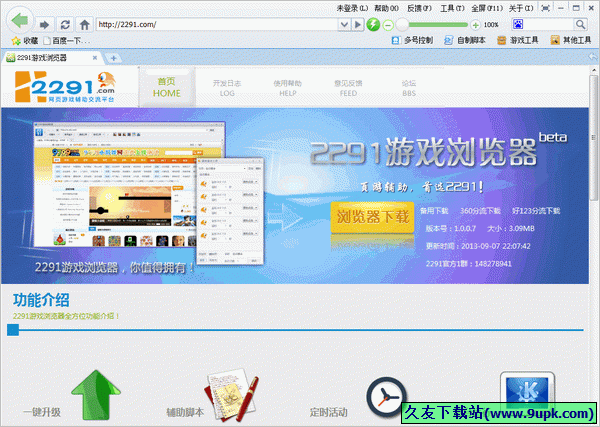
Task: Open the 帮助 help menu
Action: tap(386, 8)
